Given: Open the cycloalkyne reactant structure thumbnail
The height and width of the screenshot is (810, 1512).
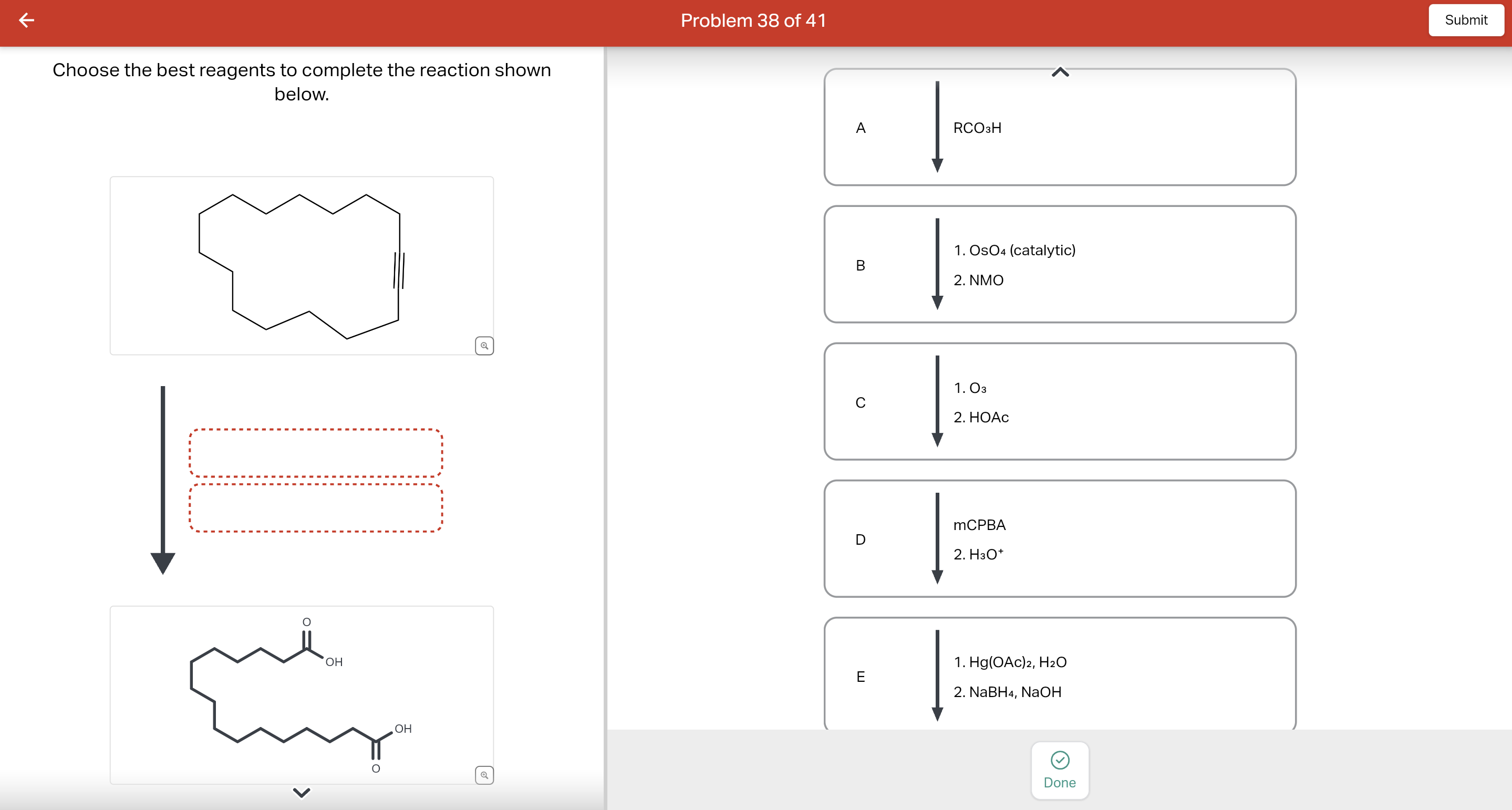Looking at the screenshot, I should coord(302,266).
